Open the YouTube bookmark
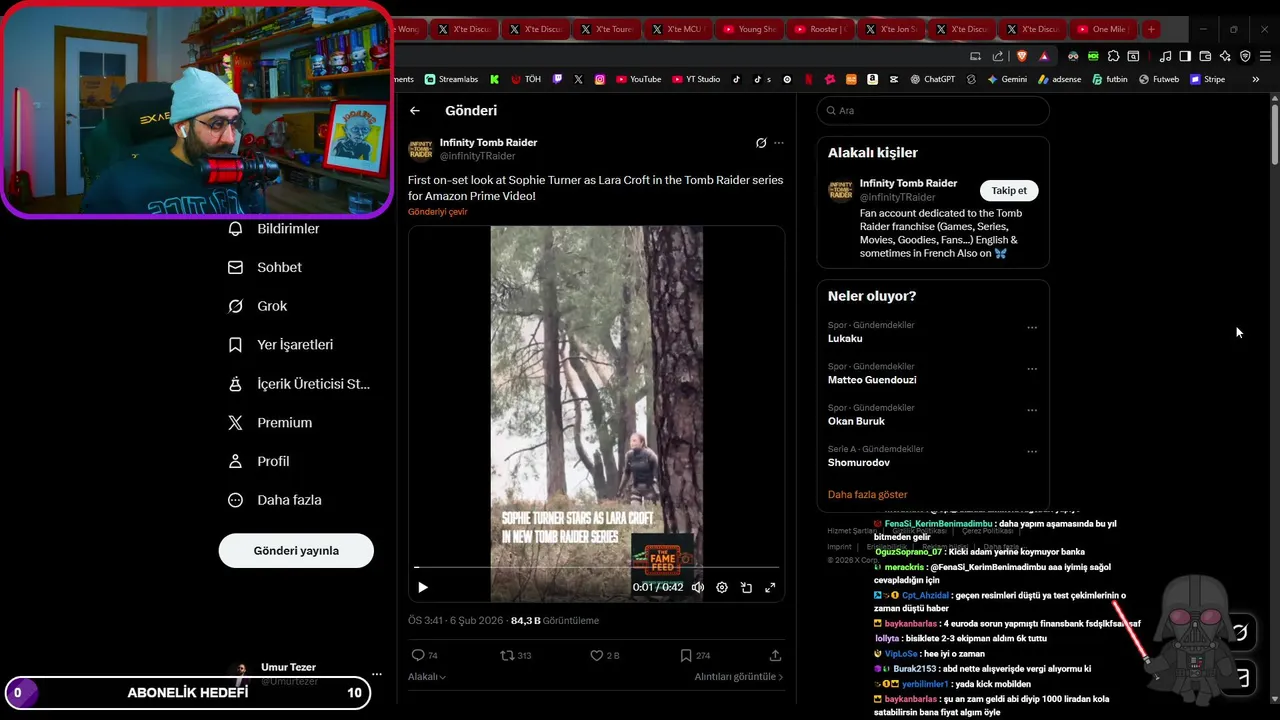 pyautogui.click(x=639, y=79)
